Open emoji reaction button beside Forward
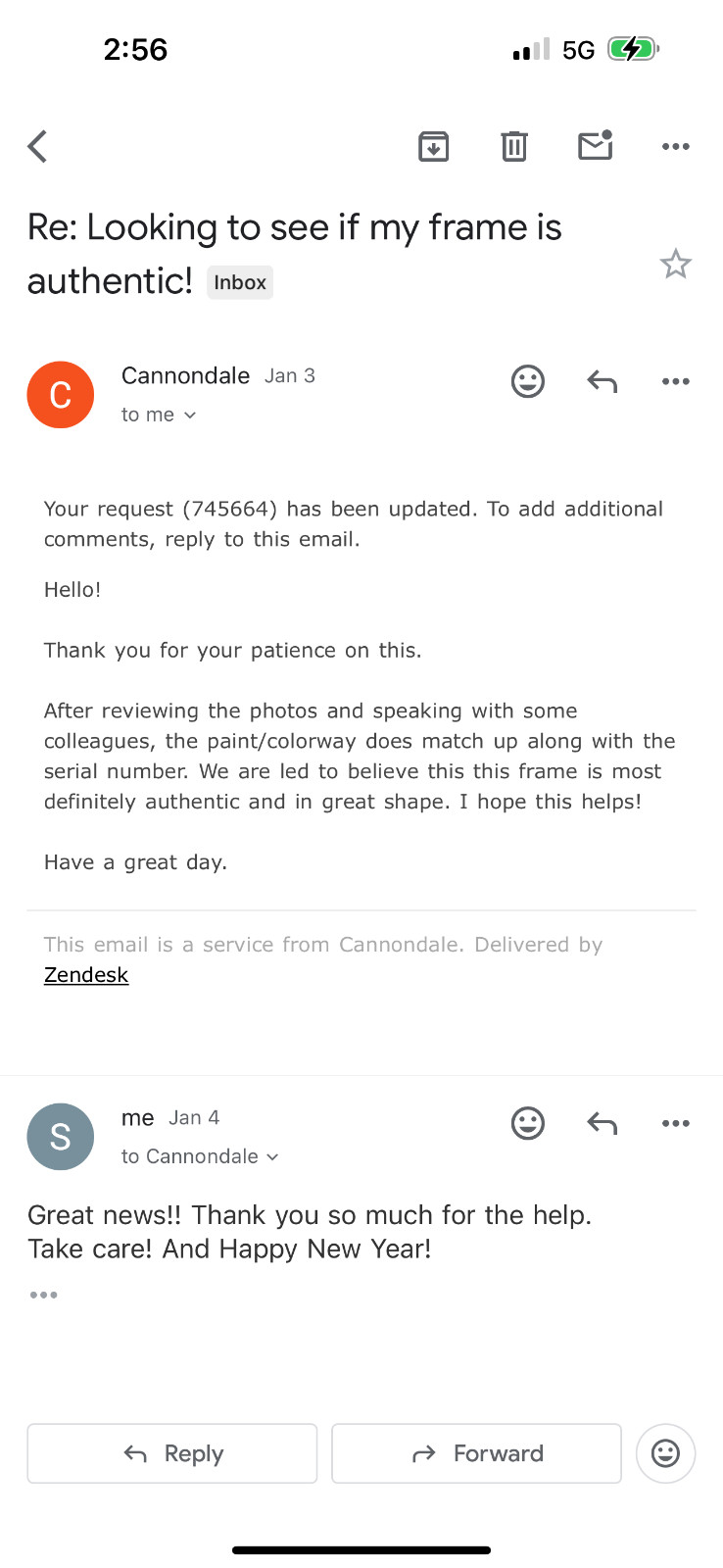Image resolution: width=723 pixels, height=1568 pixels. [666, 1453]
